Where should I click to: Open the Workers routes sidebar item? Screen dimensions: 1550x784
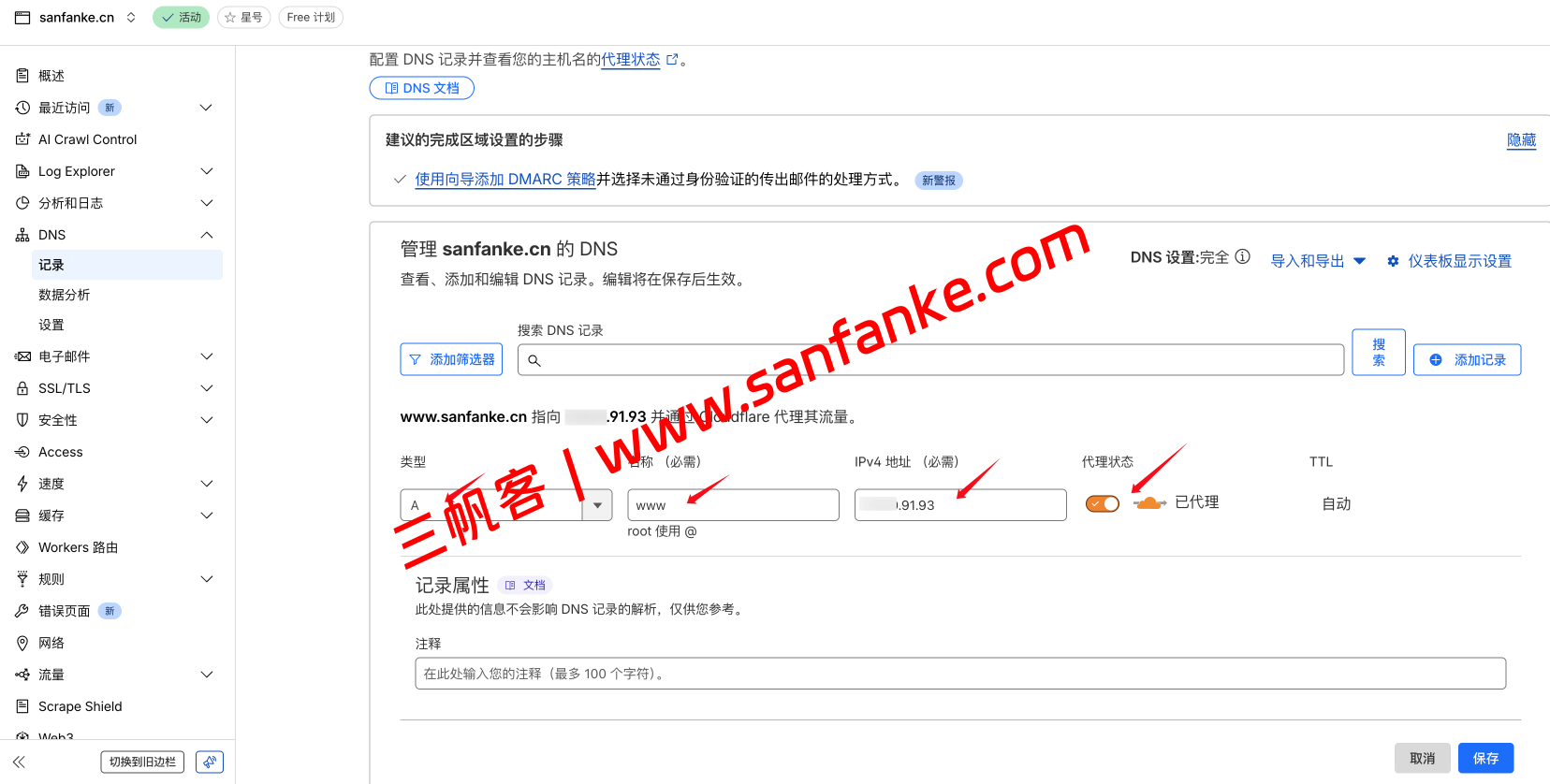point(78,547)
